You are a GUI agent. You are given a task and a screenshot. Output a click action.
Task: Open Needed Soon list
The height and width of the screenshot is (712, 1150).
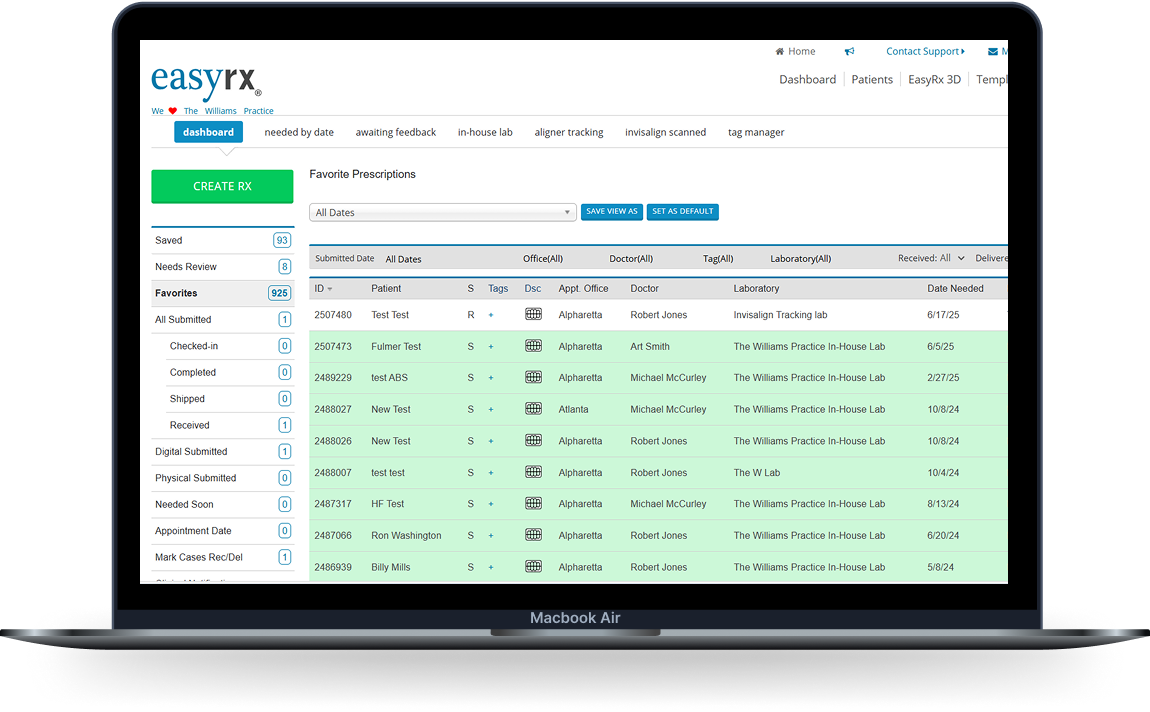[x=222, y=504]
